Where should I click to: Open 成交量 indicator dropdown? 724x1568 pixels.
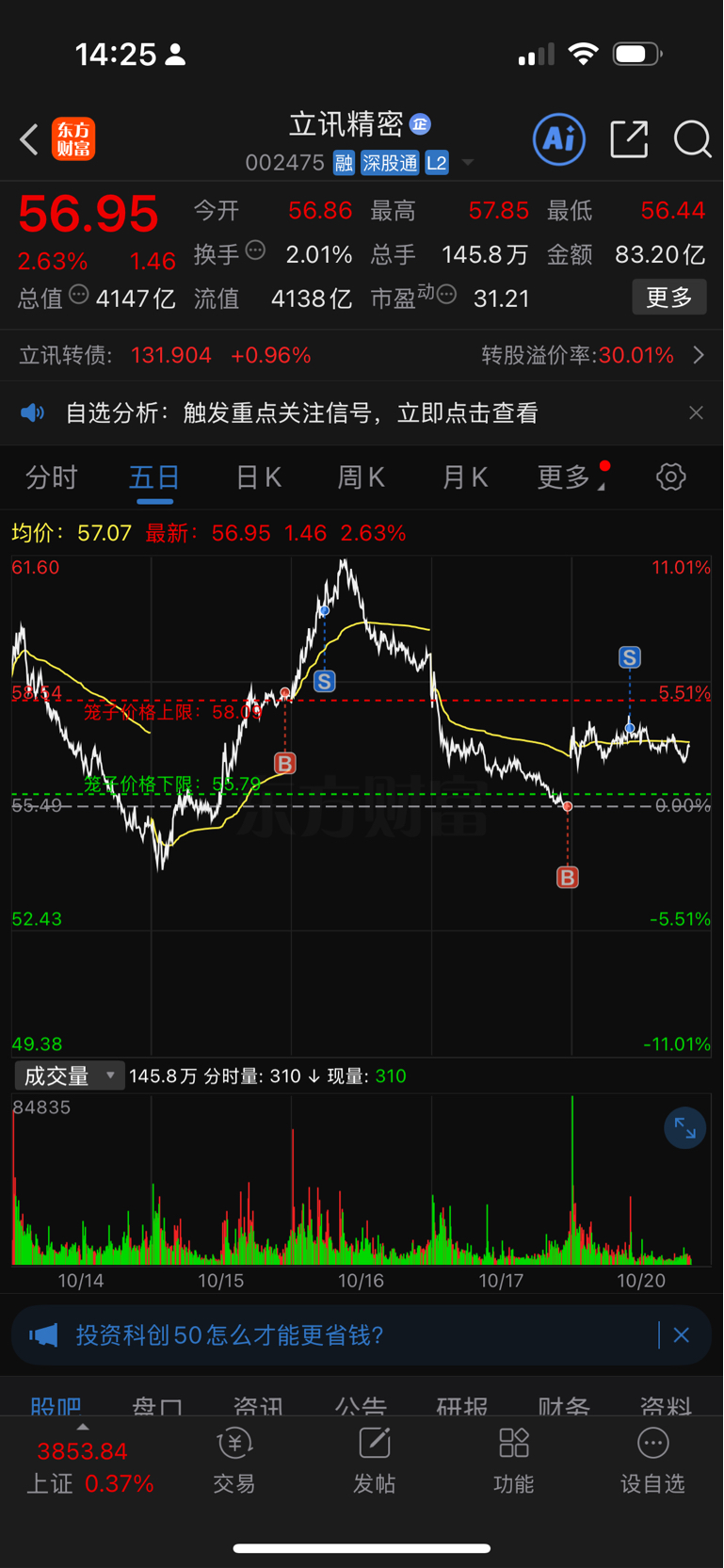70,1075
